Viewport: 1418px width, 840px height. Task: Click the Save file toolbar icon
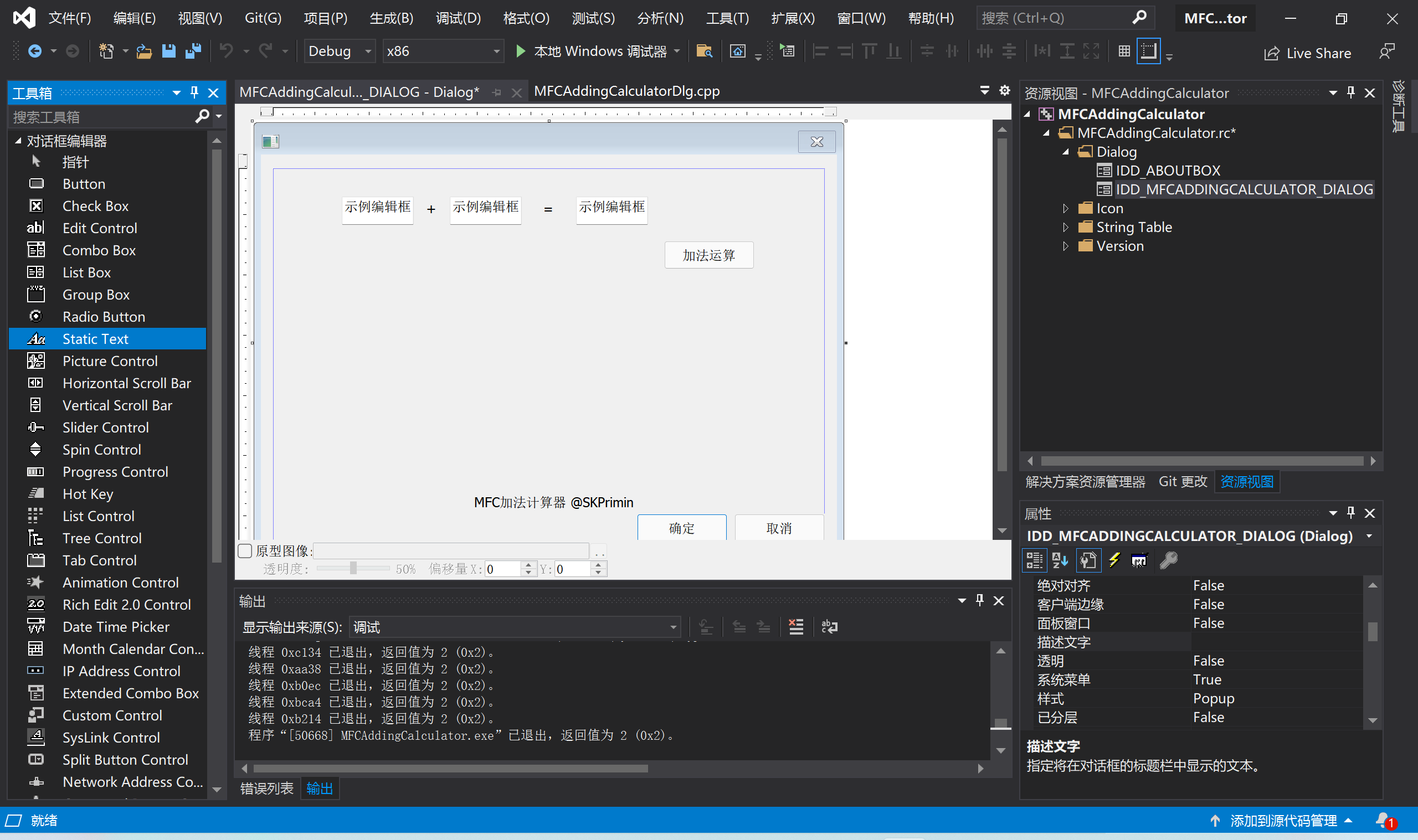pos(169,51)
